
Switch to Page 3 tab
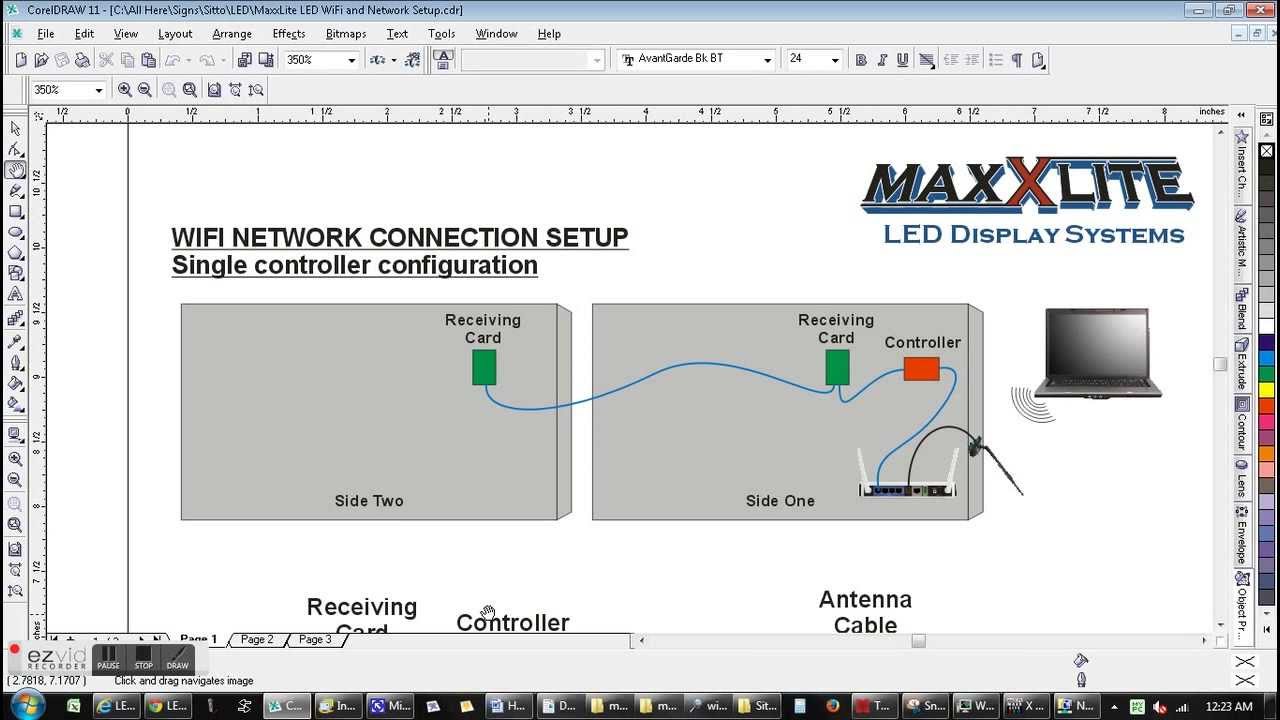315,639
